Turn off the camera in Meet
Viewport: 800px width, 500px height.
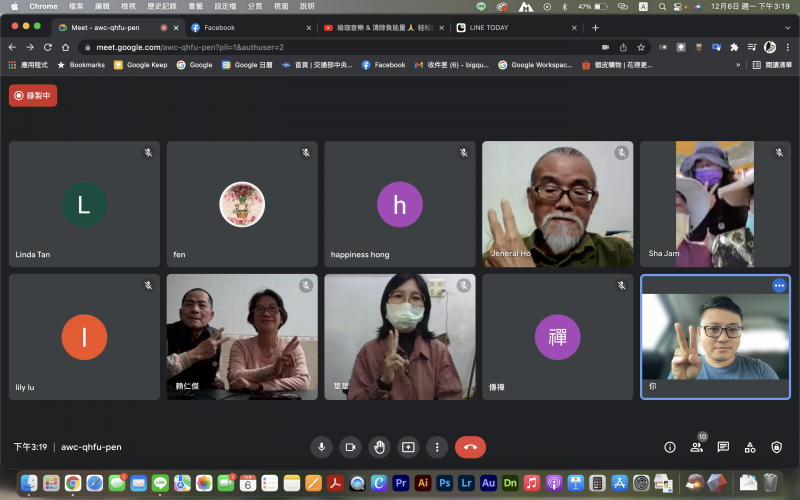tap(350, 447)
